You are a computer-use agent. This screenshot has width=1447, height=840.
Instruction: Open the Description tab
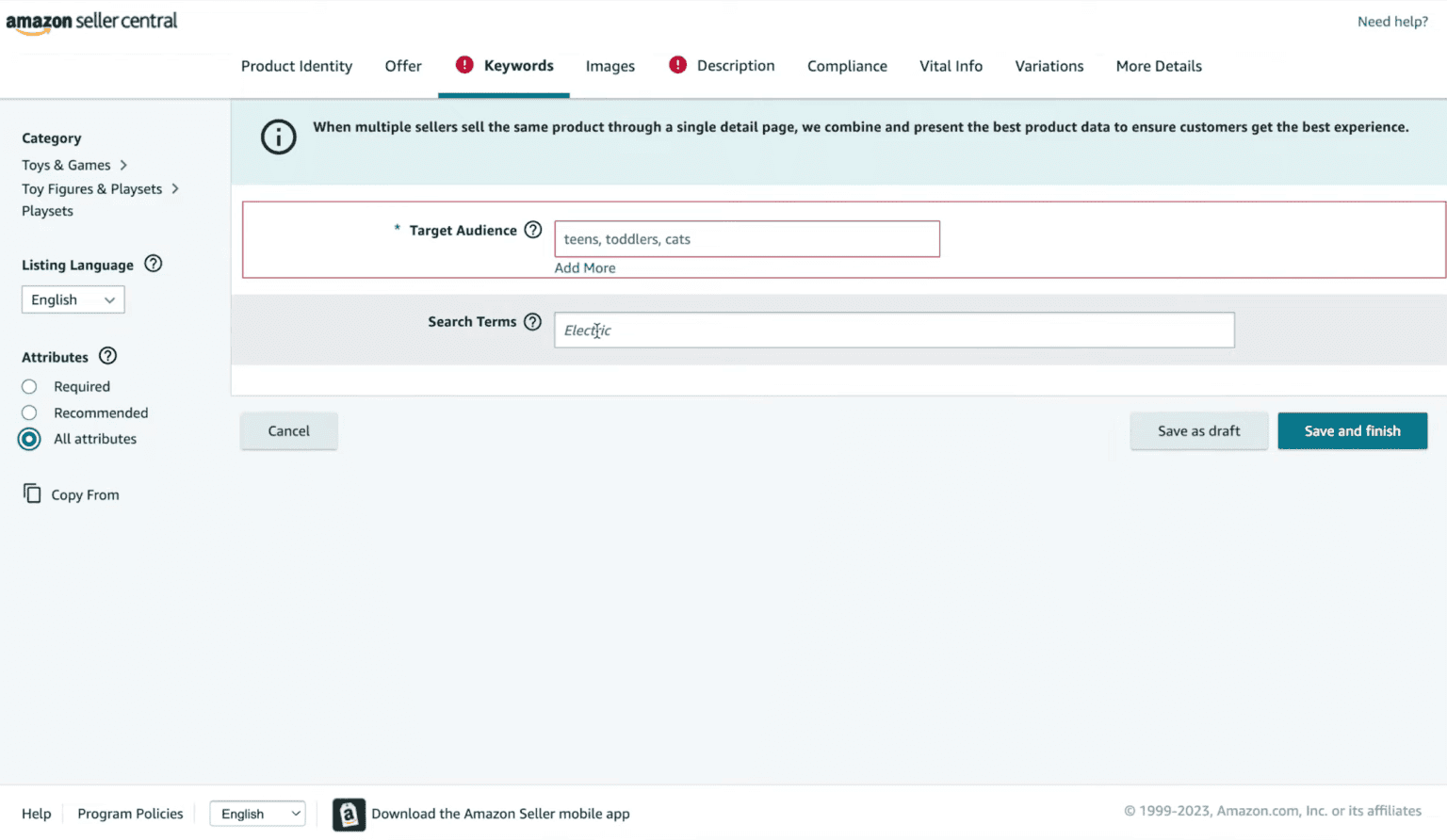point(735,66)
